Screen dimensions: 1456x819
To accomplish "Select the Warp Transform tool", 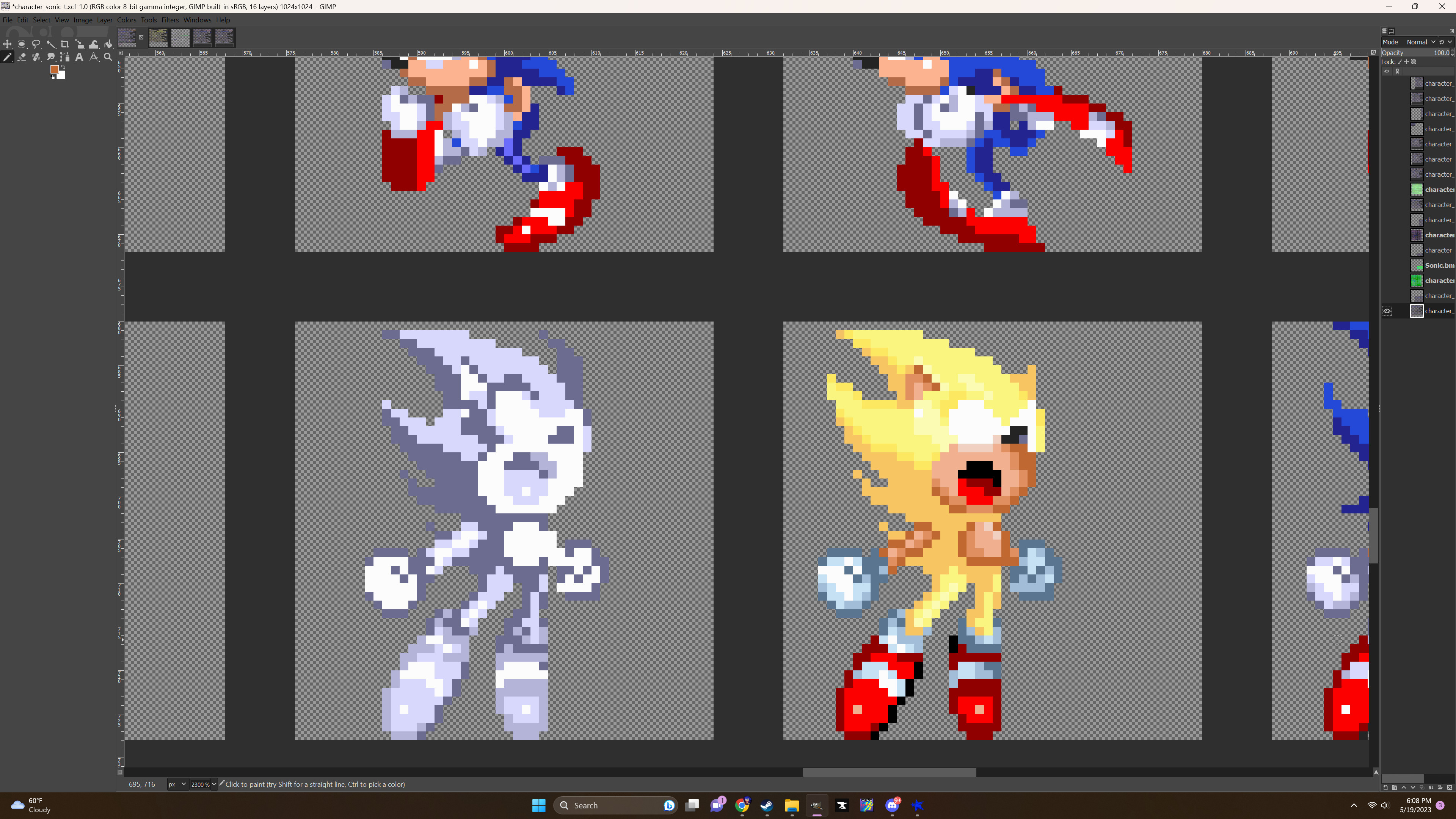I will [94, 44].
